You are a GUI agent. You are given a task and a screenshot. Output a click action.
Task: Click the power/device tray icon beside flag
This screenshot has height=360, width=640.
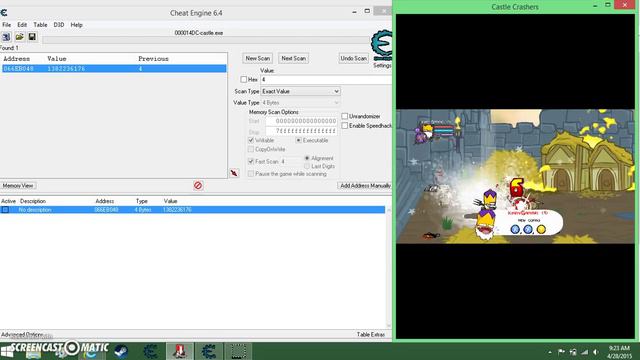coord(573,352)
